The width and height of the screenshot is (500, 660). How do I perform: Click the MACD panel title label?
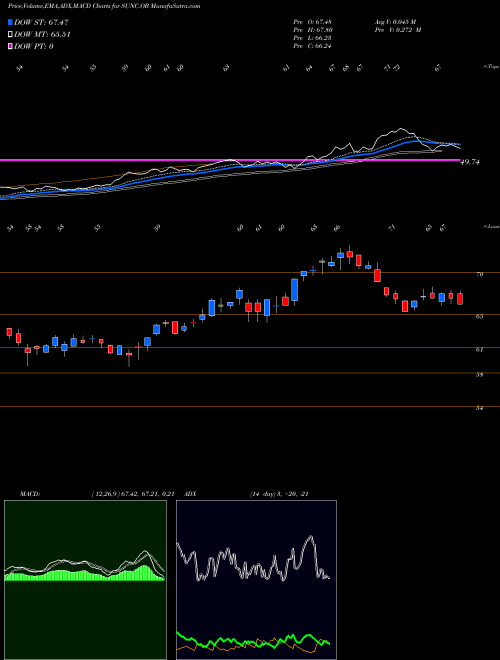tap(29, 494)
